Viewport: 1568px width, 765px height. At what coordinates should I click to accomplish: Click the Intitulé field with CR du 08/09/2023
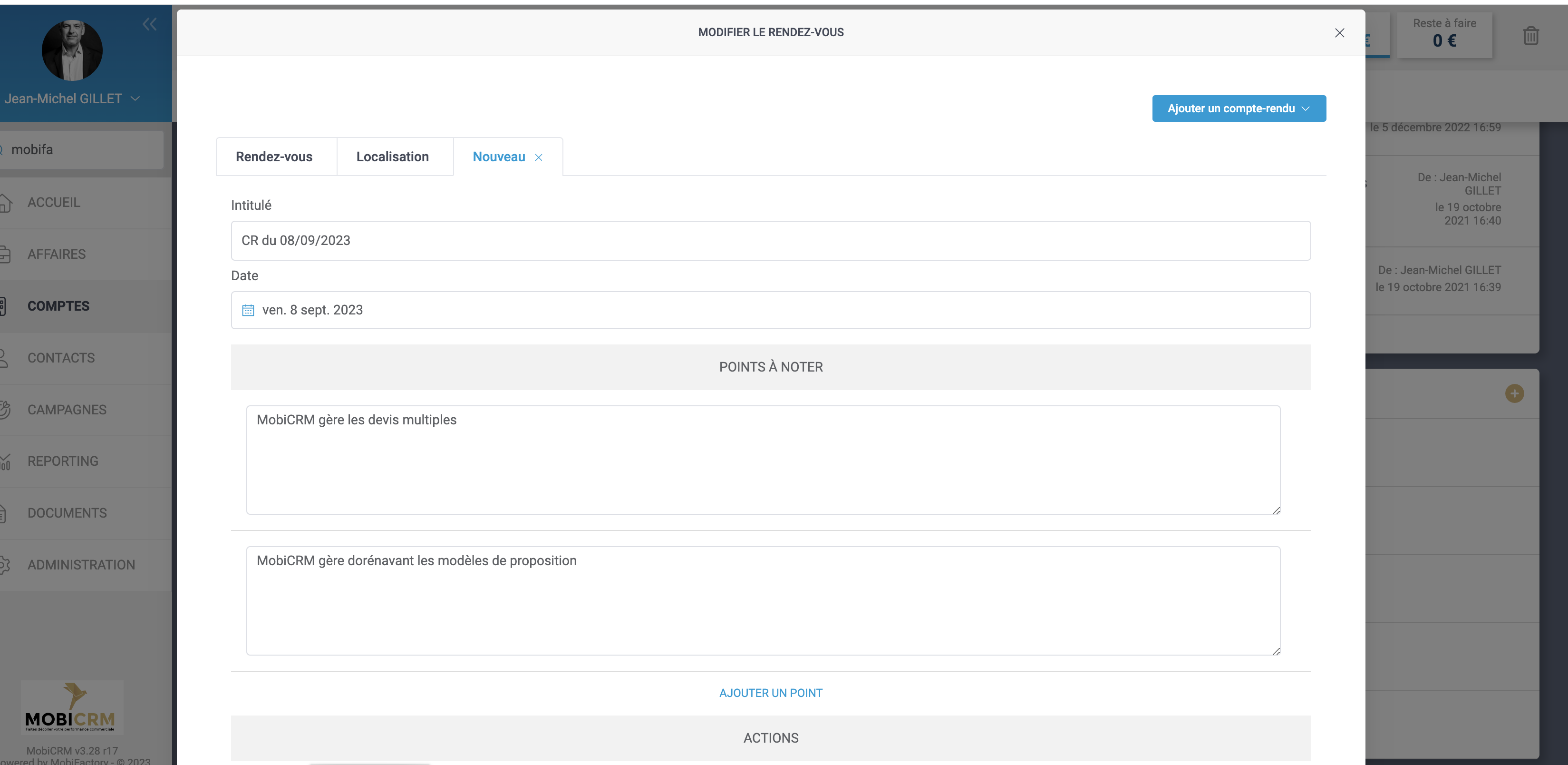[770, 241]
